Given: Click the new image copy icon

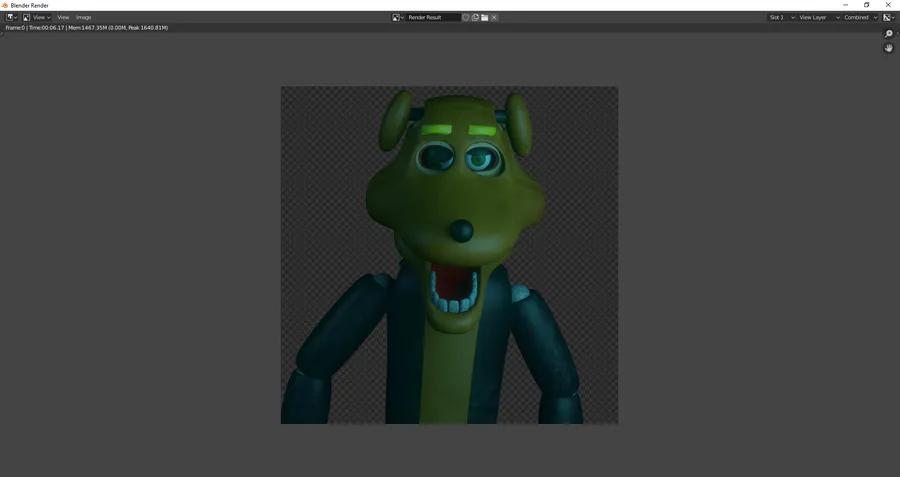Looking at the screenshot, I should point(475,17).
